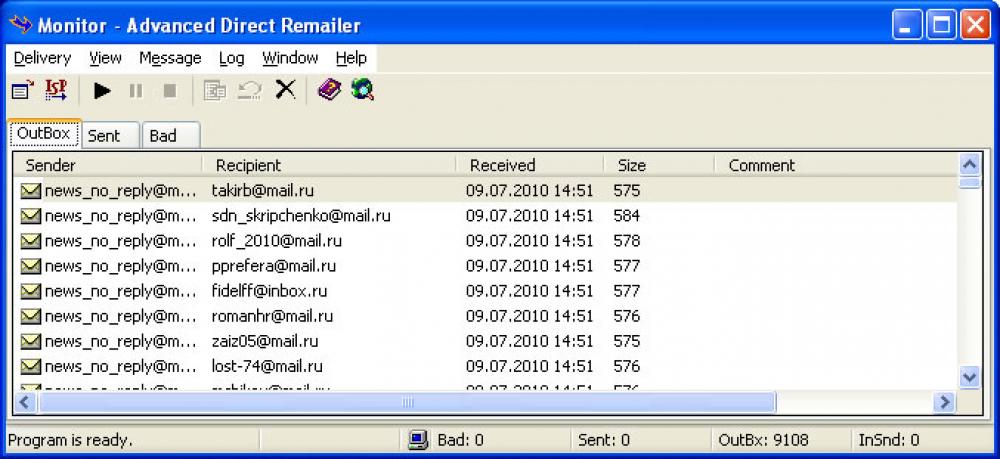1000x459 pixels.
Task: Select recipient zaiz05@mail.ru
Action: [265, 342]
